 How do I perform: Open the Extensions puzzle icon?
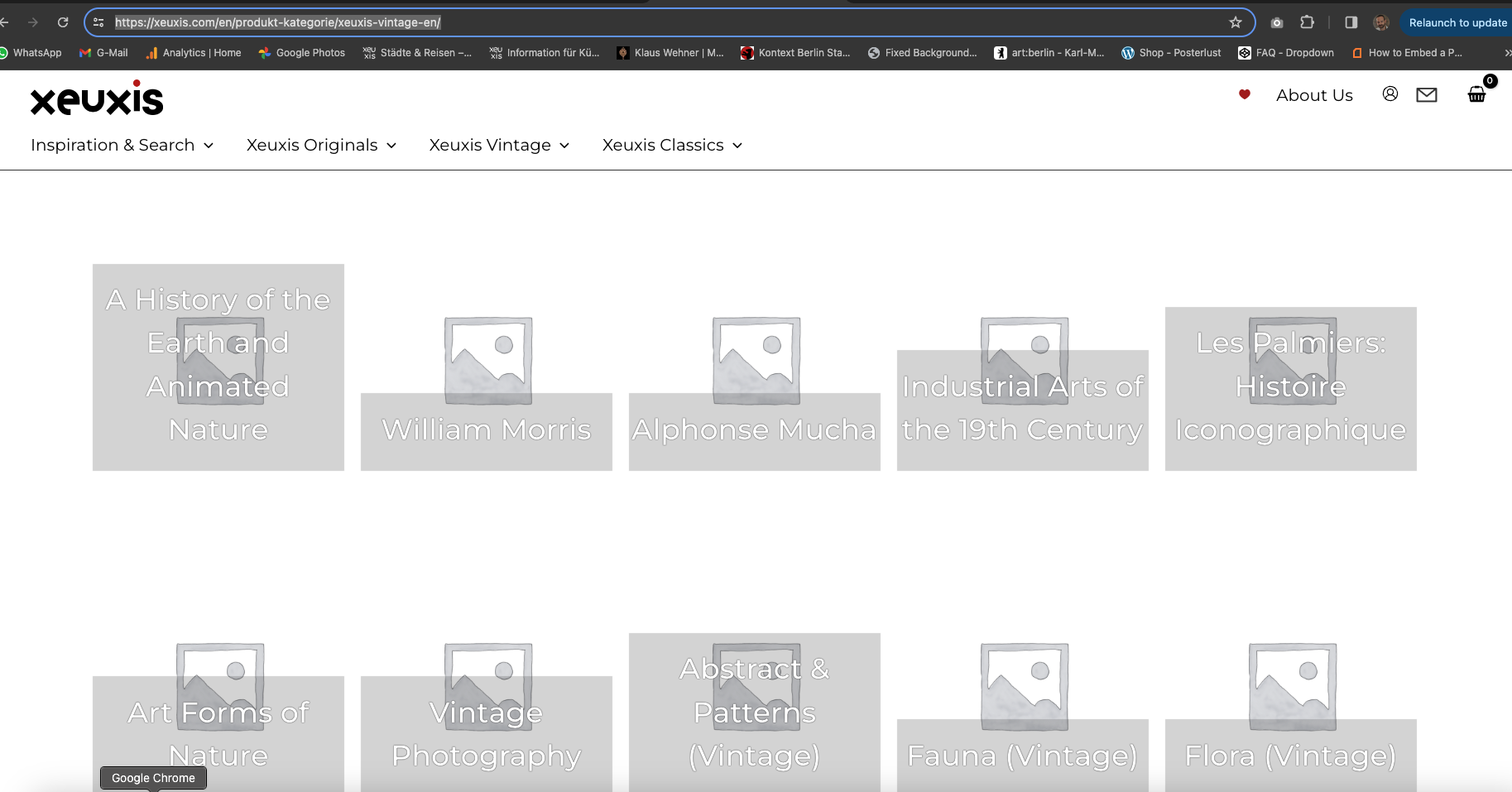1308,22
